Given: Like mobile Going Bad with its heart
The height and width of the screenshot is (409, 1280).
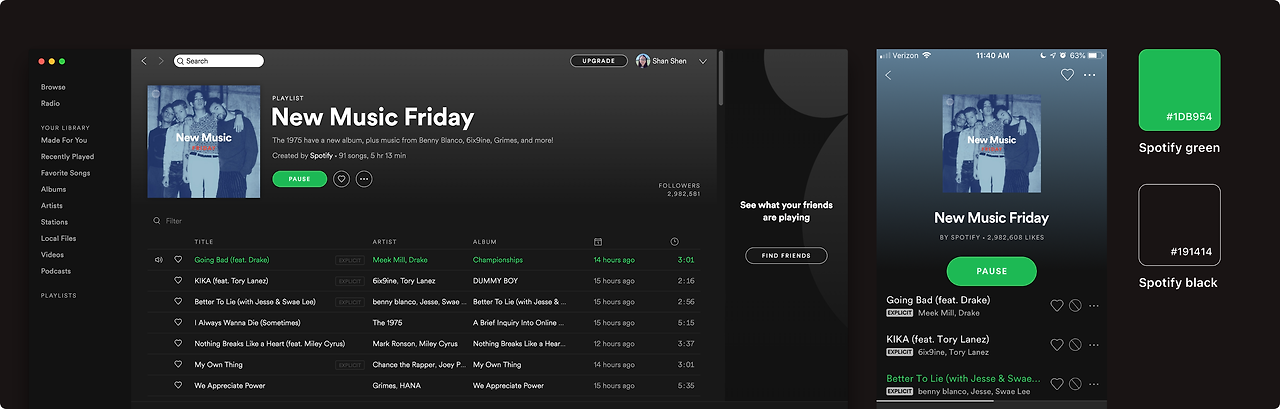Looking at the screenshot, I should coord(1056,306).
